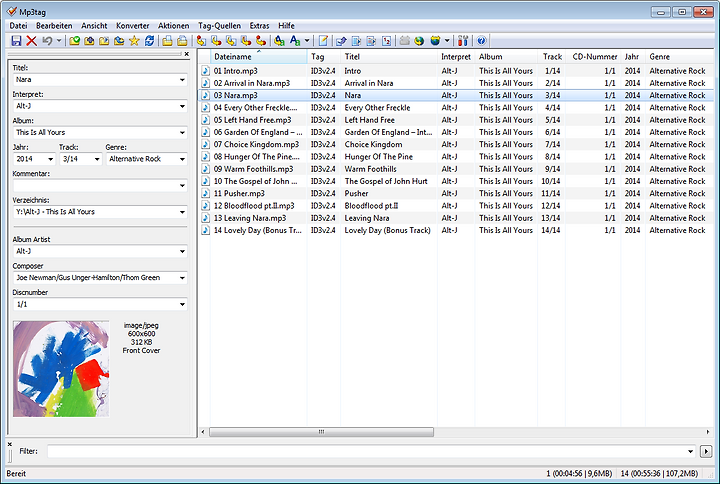
Task: Expand the Genre dropdown
Action: pyautogui.click(x=182, y=159)
